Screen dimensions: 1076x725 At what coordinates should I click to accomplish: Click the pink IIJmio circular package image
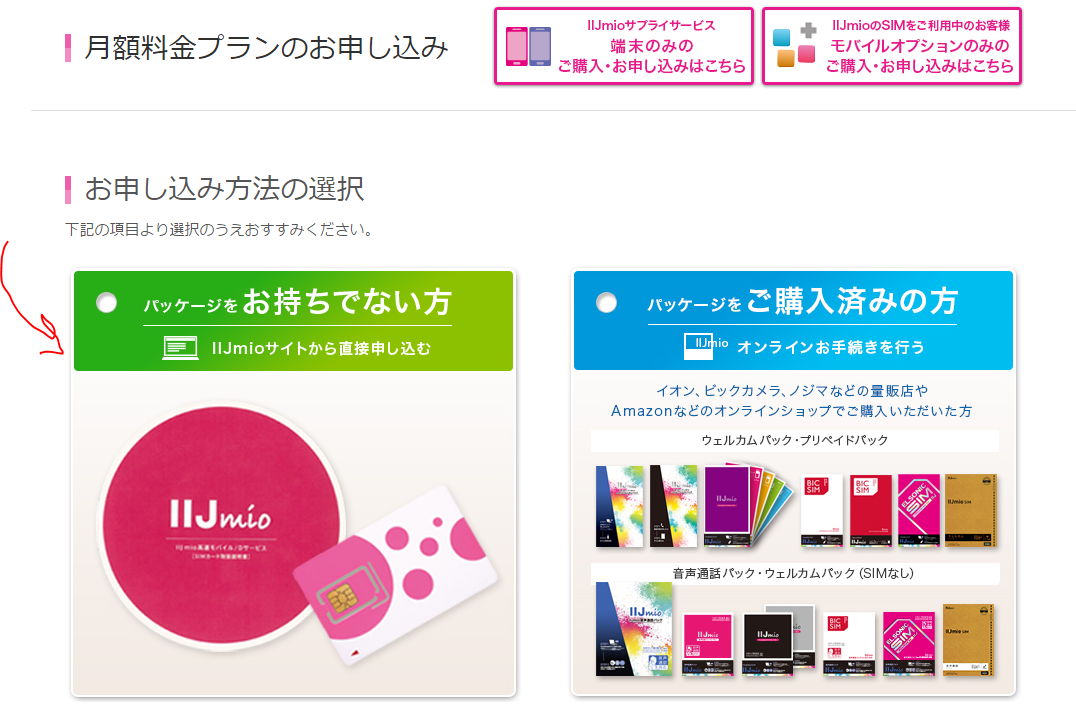point(221,527)
